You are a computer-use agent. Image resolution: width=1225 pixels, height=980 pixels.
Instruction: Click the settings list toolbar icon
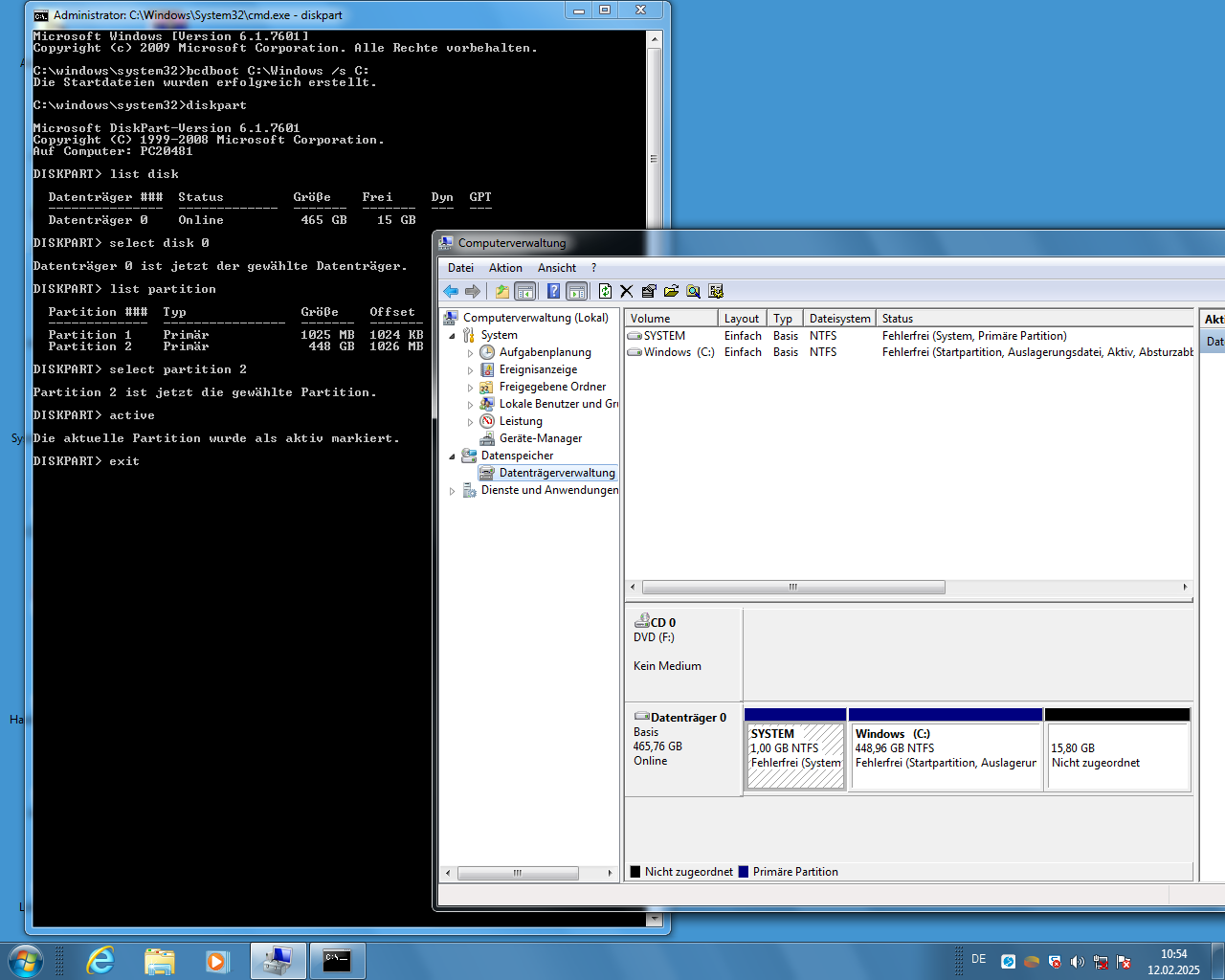coord(716,291)
